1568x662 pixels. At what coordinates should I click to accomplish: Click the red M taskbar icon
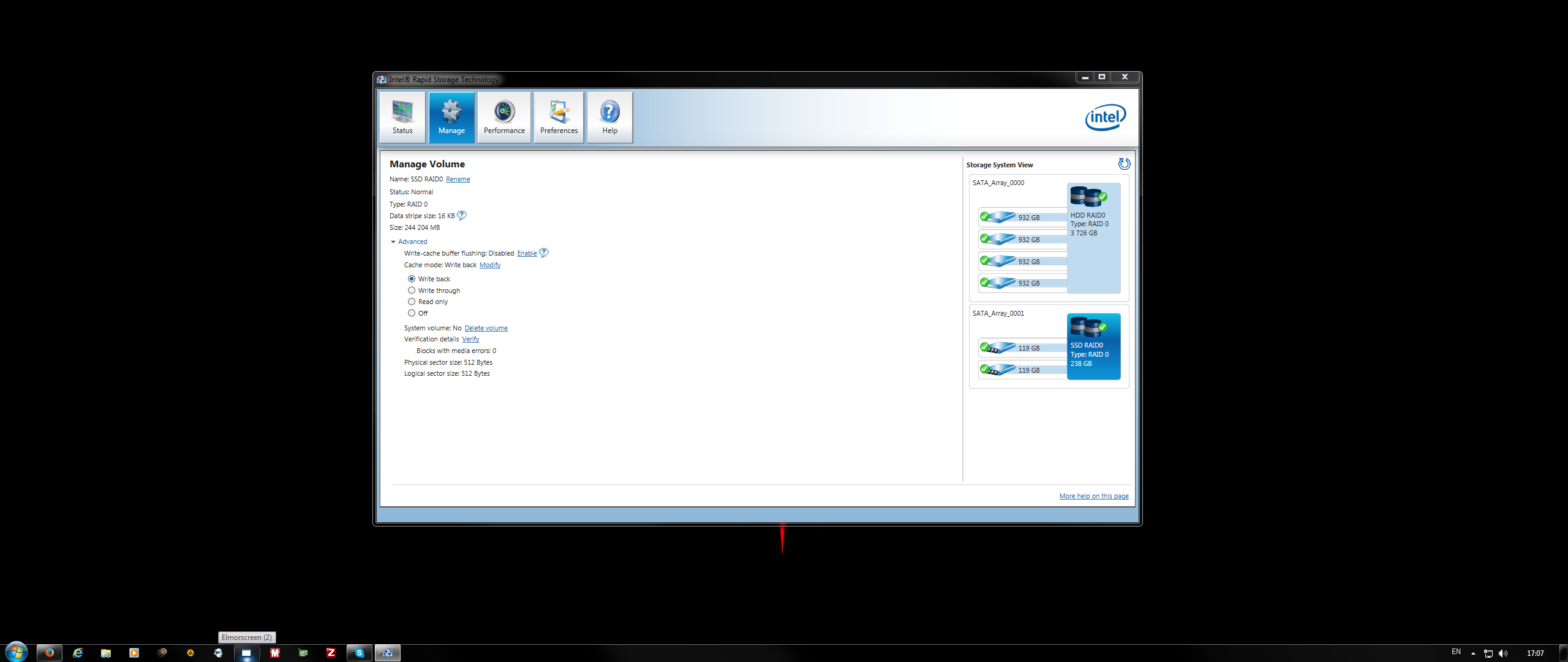275,653
